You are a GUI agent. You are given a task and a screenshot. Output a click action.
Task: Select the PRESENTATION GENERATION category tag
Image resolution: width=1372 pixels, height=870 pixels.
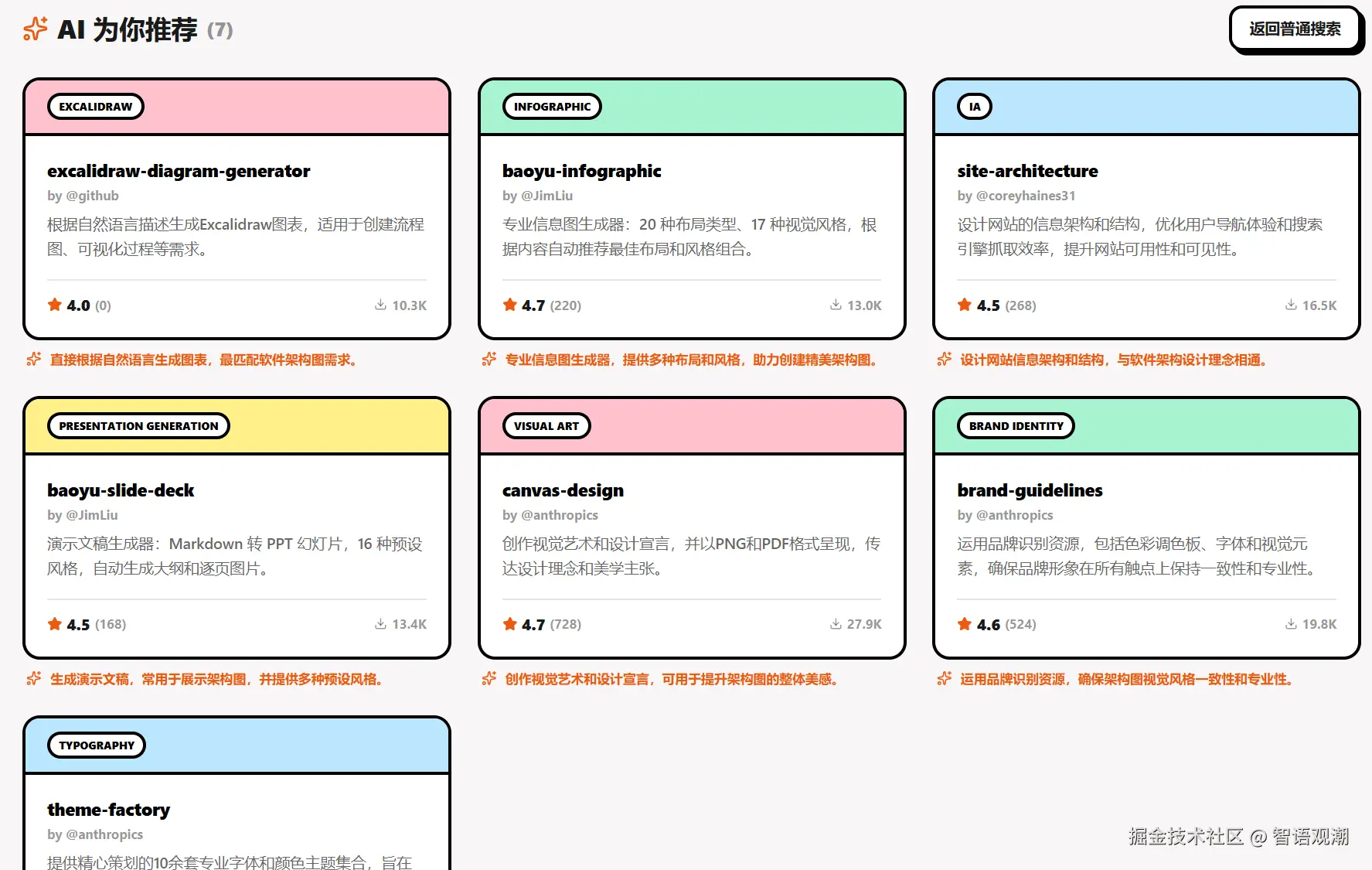tap(139, 426)
